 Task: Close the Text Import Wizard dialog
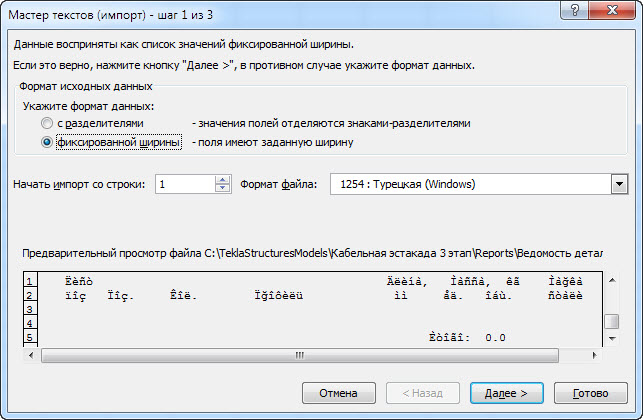click(612, 10)
